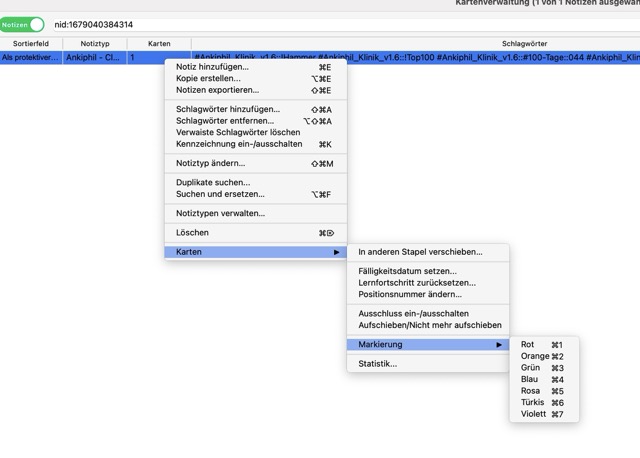640x458 pixels.
Task: Toggle Ausschluss ein-/ausschalten
Action: coord(414,313)
